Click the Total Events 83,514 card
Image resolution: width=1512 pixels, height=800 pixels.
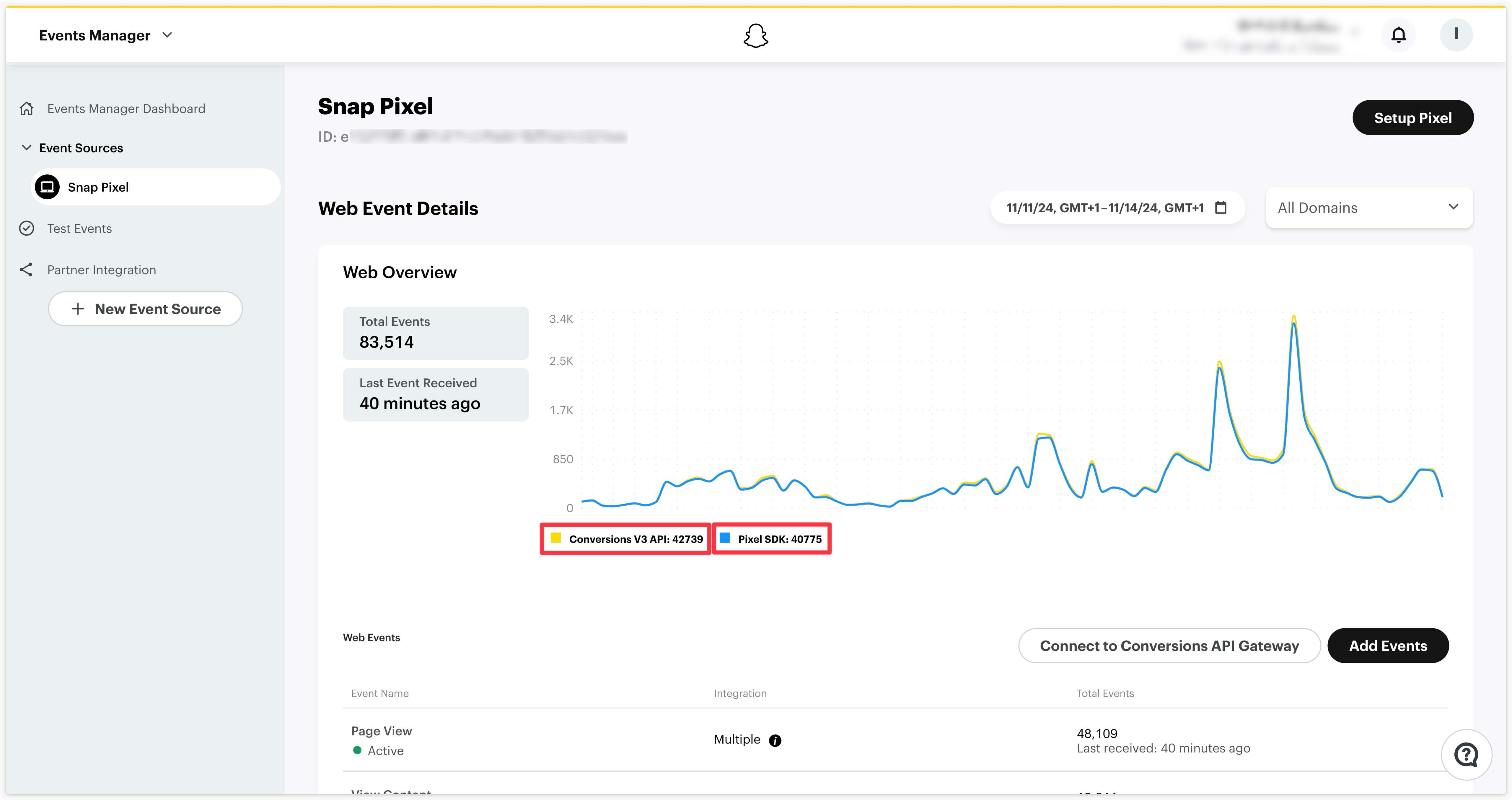pos(436,333)
